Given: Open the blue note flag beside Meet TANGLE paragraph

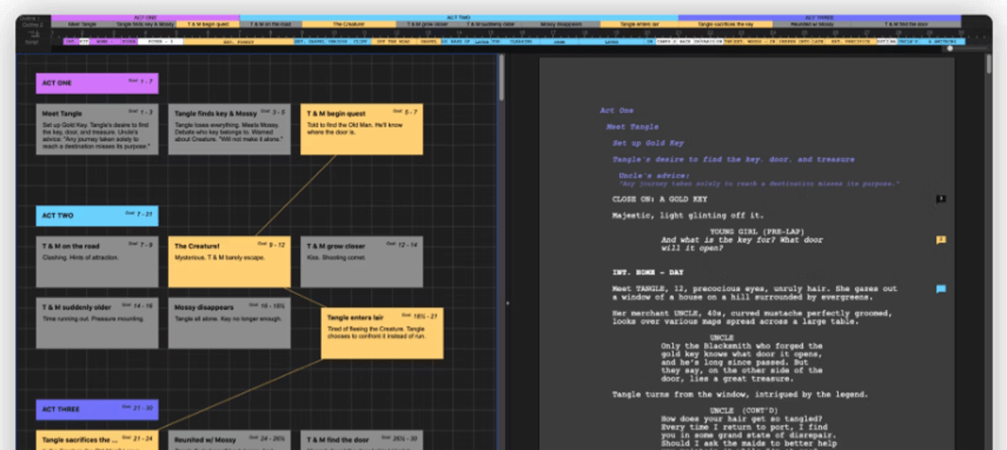Looking at the screenshot, I should pyautogui.click(x=941, y=289).
